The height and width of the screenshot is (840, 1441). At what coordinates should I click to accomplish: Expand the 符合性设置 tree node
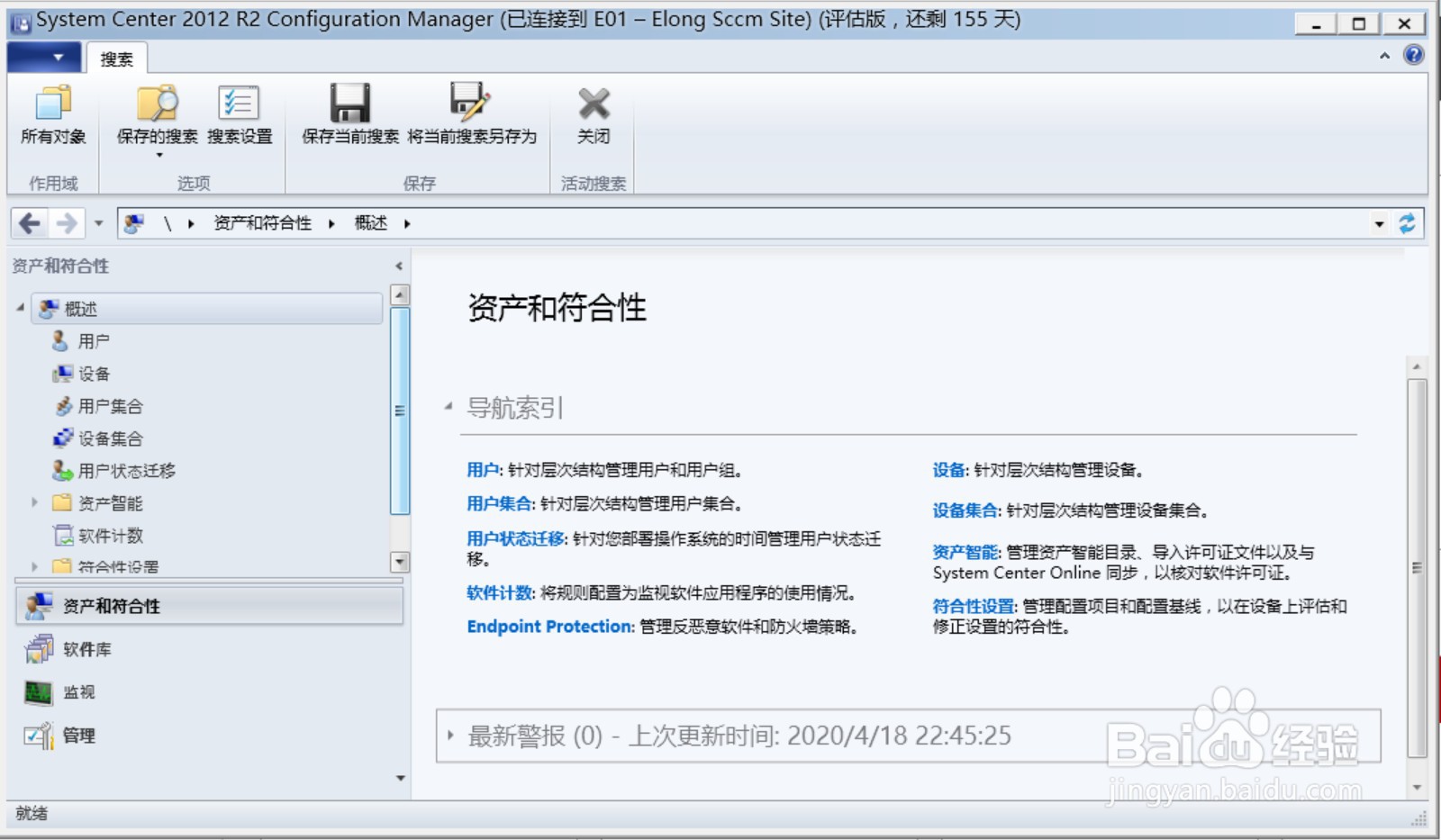35,565
